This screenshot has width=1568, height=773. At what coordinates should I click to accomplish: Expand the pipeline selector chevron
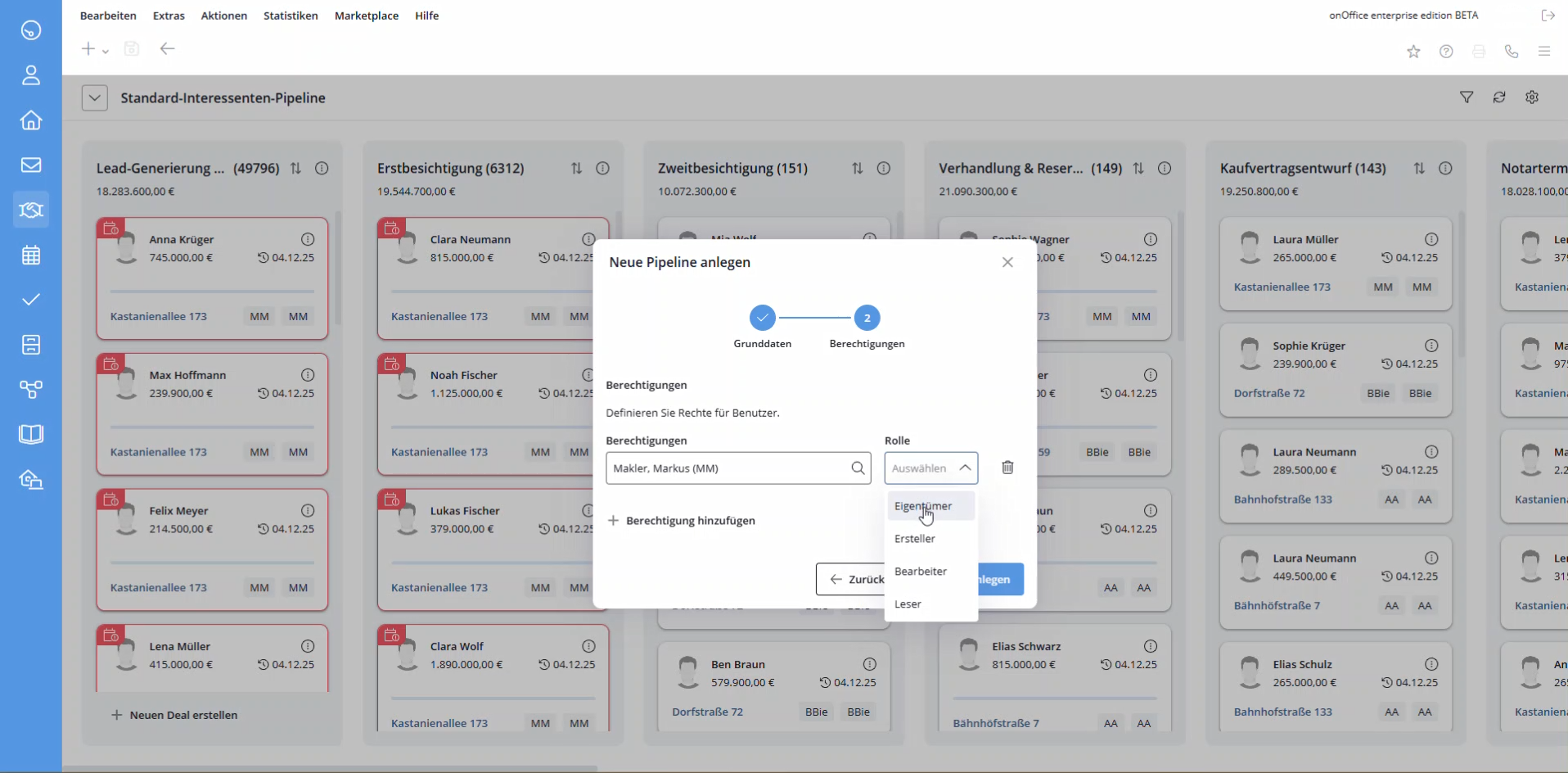coord(95,98)
